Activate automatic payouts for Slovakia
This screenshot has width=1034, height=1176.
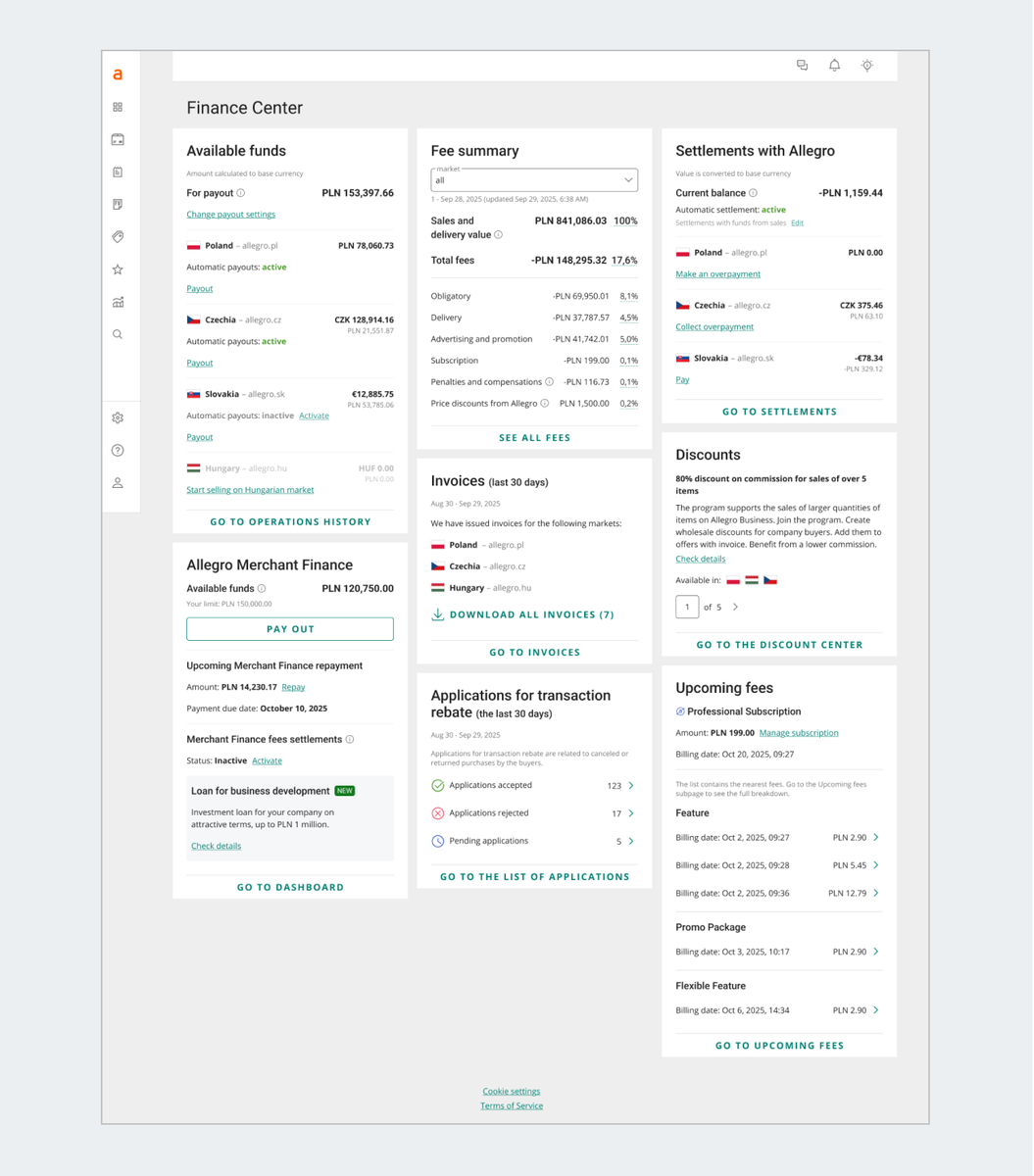[x=314, y=416]
